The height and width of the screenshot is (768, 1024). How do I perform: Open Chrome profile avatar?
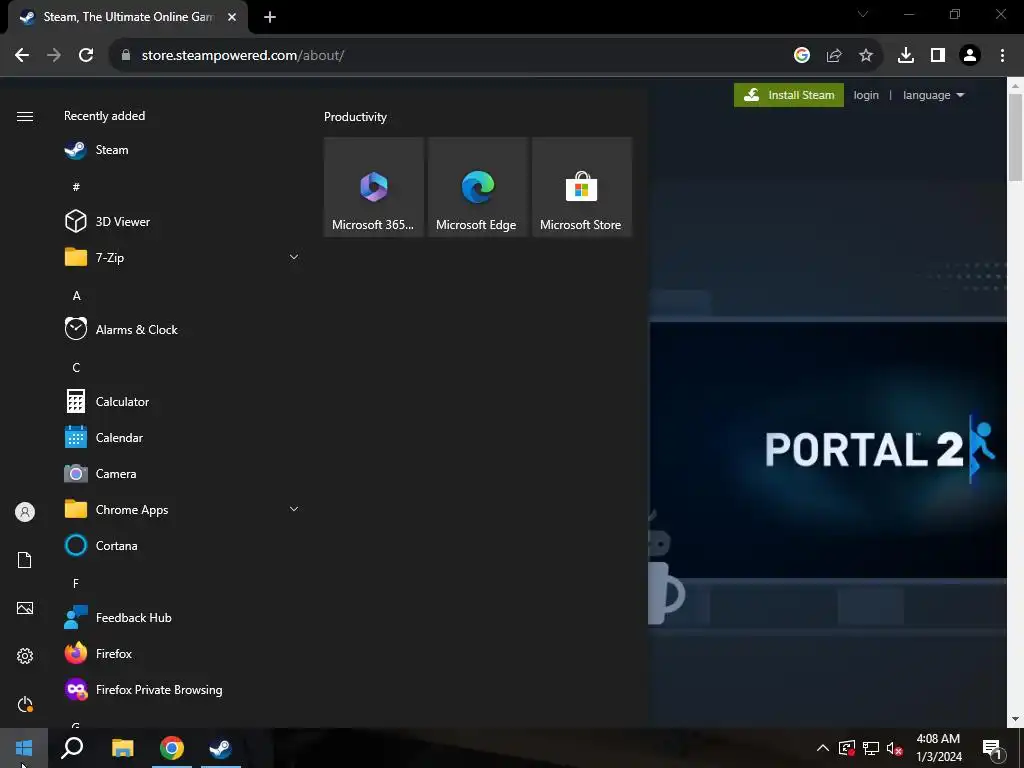point(970,56)
